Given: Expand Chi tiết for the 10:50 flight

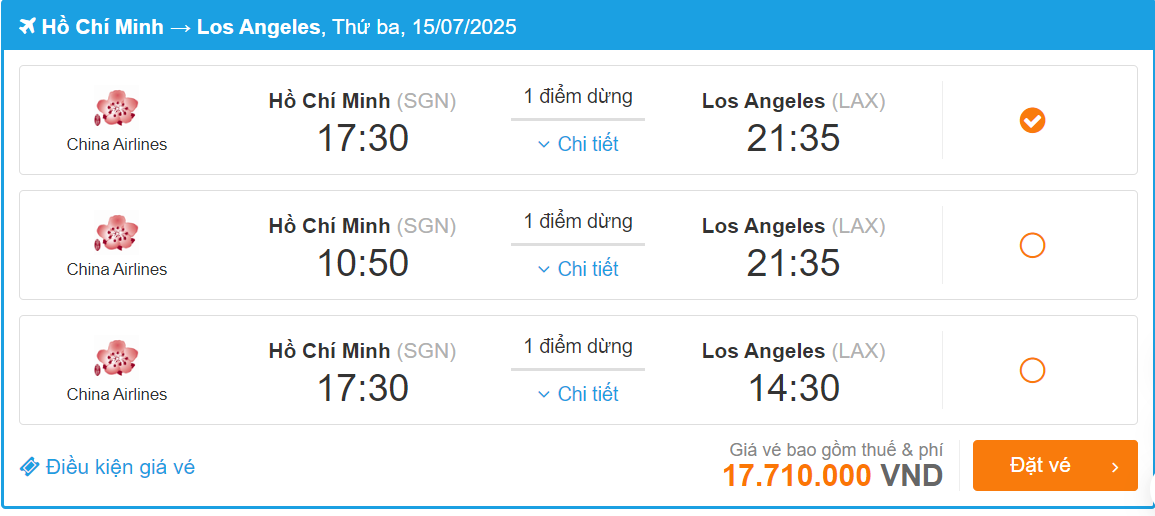Looking at the screenshot, I should (x=587, y=269).
